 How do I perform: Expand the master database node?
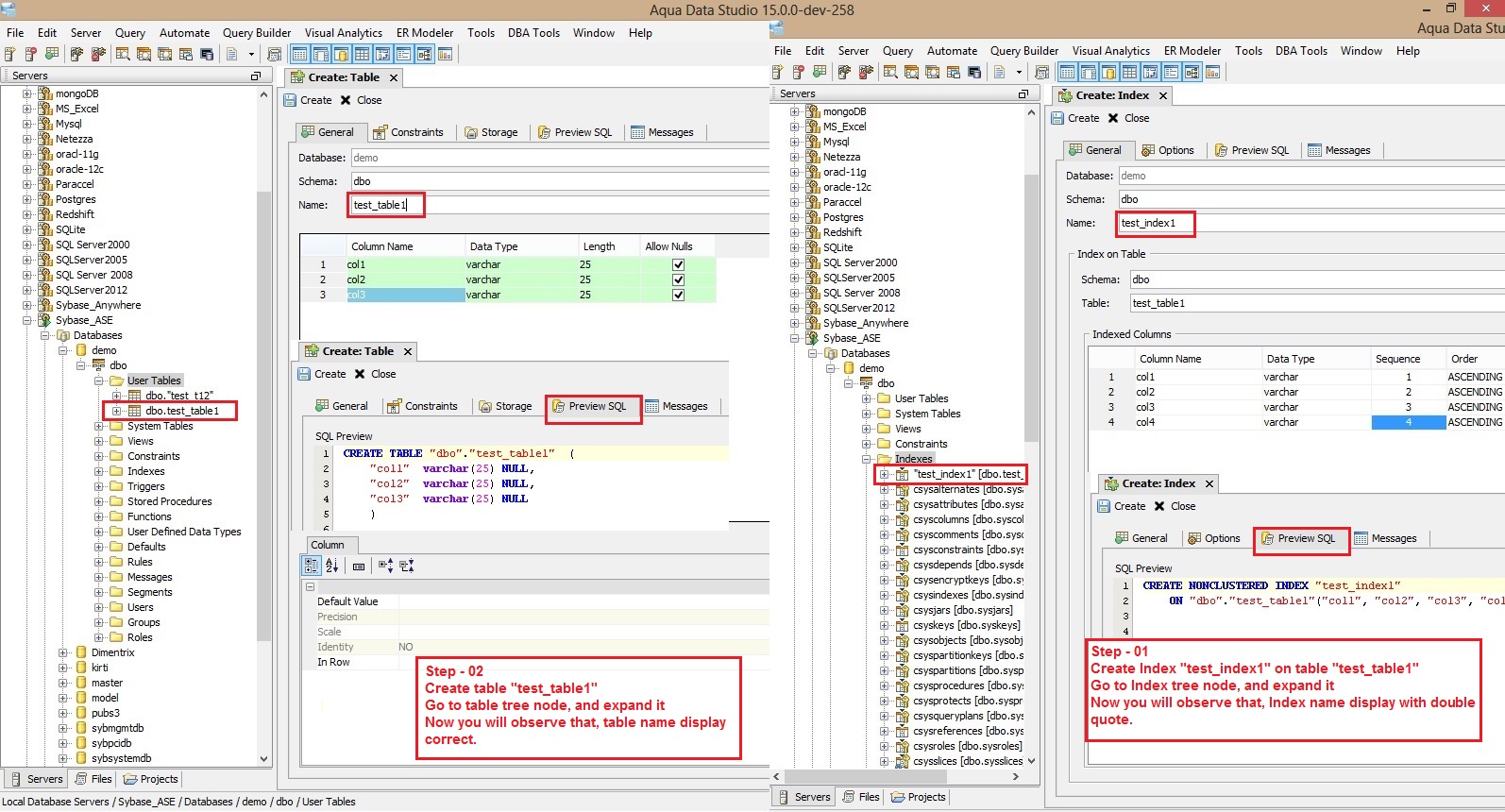[x=63, y=683]
